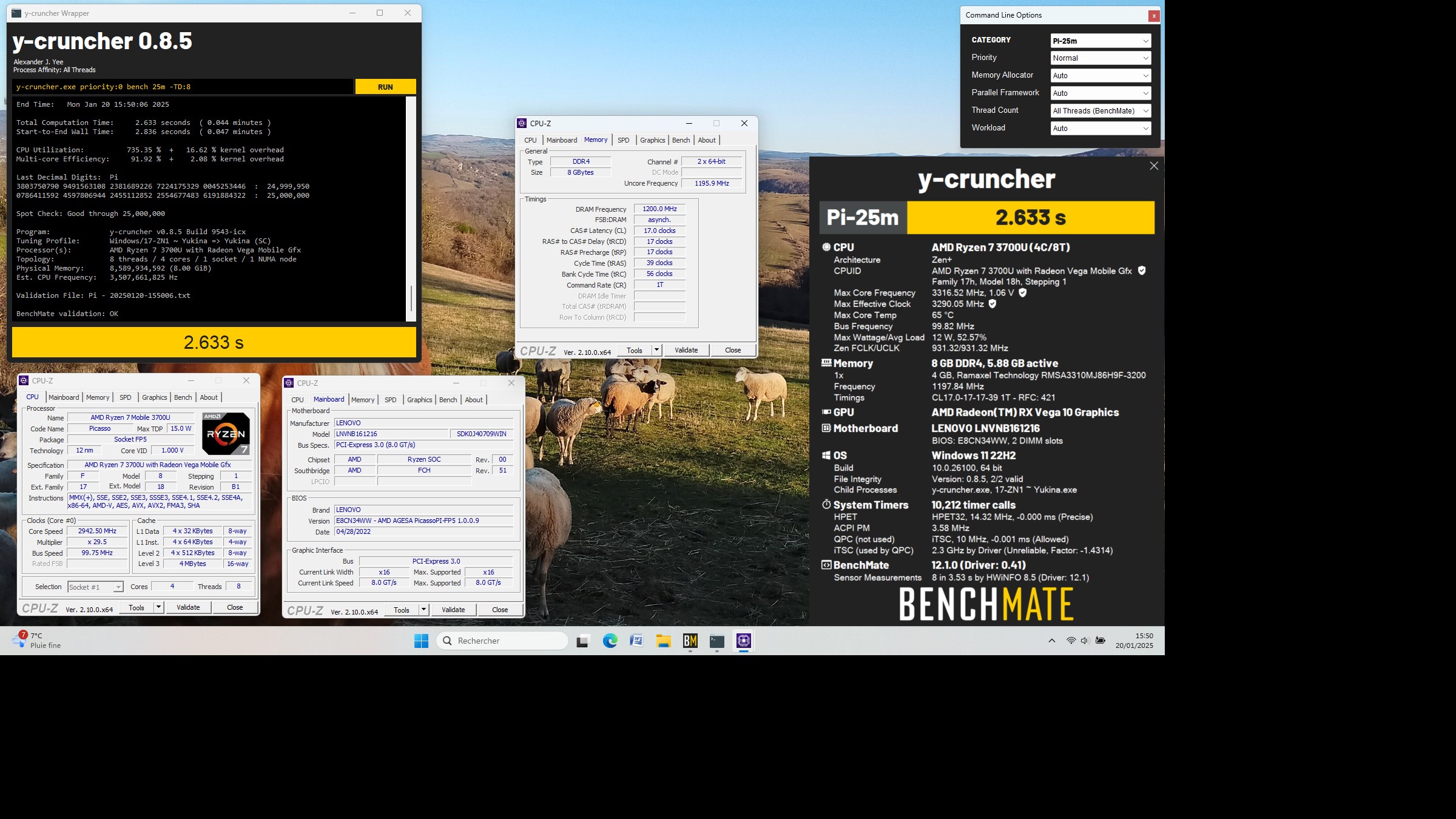This screenshot has height=819, width=1456.
Task: Open Bench tab in CPU-Z Memory window
Action: coord(681,140)
